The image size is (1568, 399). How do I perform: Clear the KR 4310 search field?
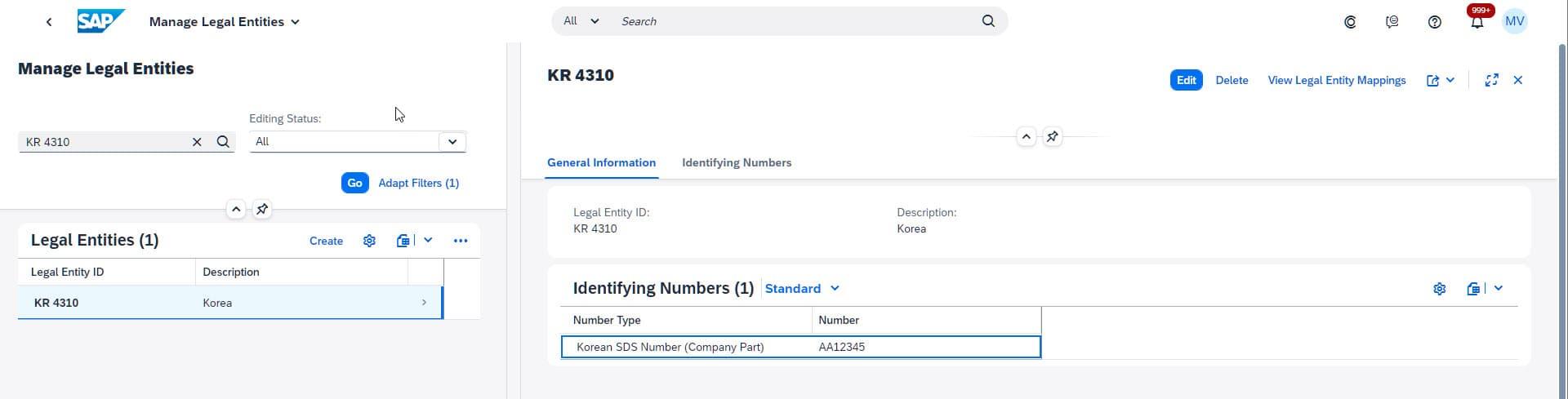(197, 142)
